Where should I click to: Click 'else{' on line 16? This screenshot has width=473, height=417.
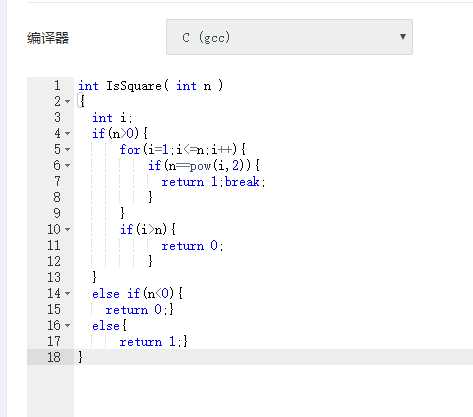pos(109,326)
